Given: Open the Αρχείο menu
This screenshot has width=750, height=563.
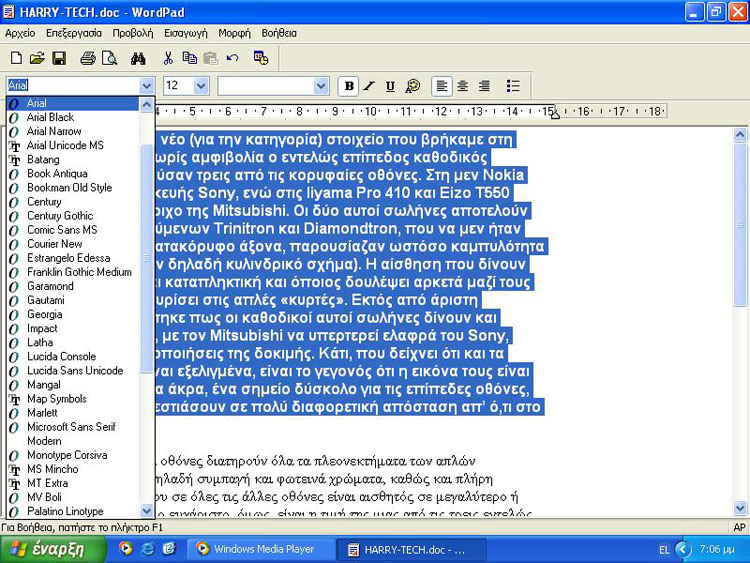Looking at the screenshot, I should tap(20, 33).
